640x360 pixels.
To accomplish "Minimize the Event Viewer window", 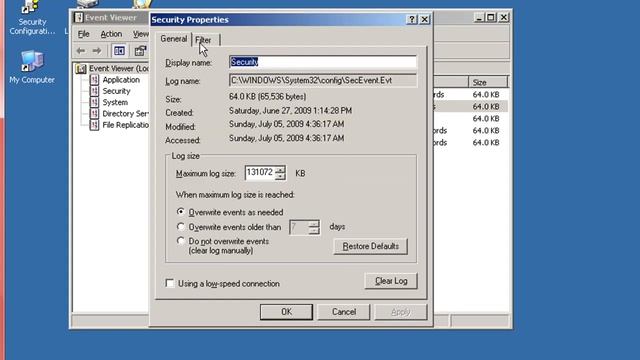I will pyautogui.click(x=479, y=18).
